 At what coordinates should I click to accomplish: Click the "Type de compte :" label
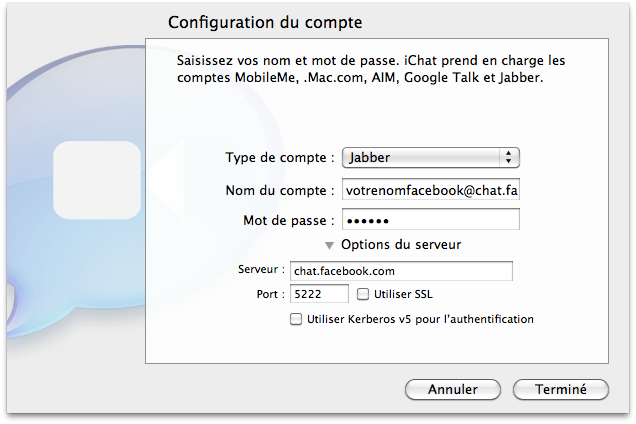pos(280,158)
